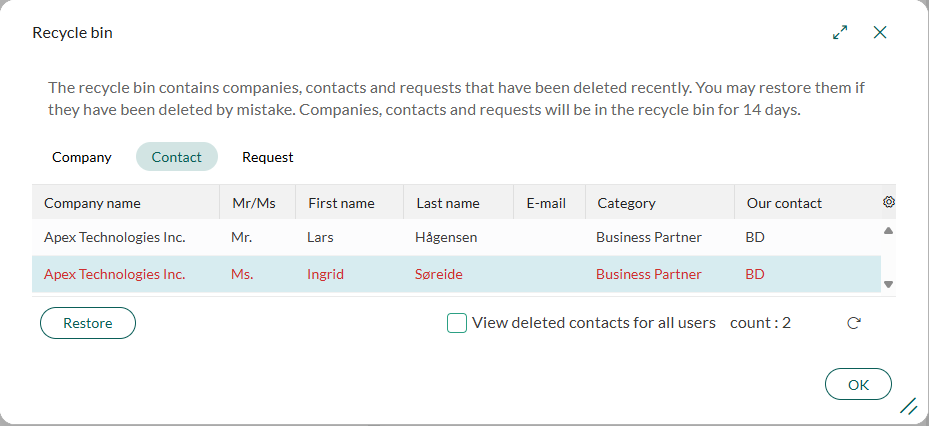Expand the Recycle bin dialog to full size
Viewport: 929px width, 426px height.
(840, 32)
